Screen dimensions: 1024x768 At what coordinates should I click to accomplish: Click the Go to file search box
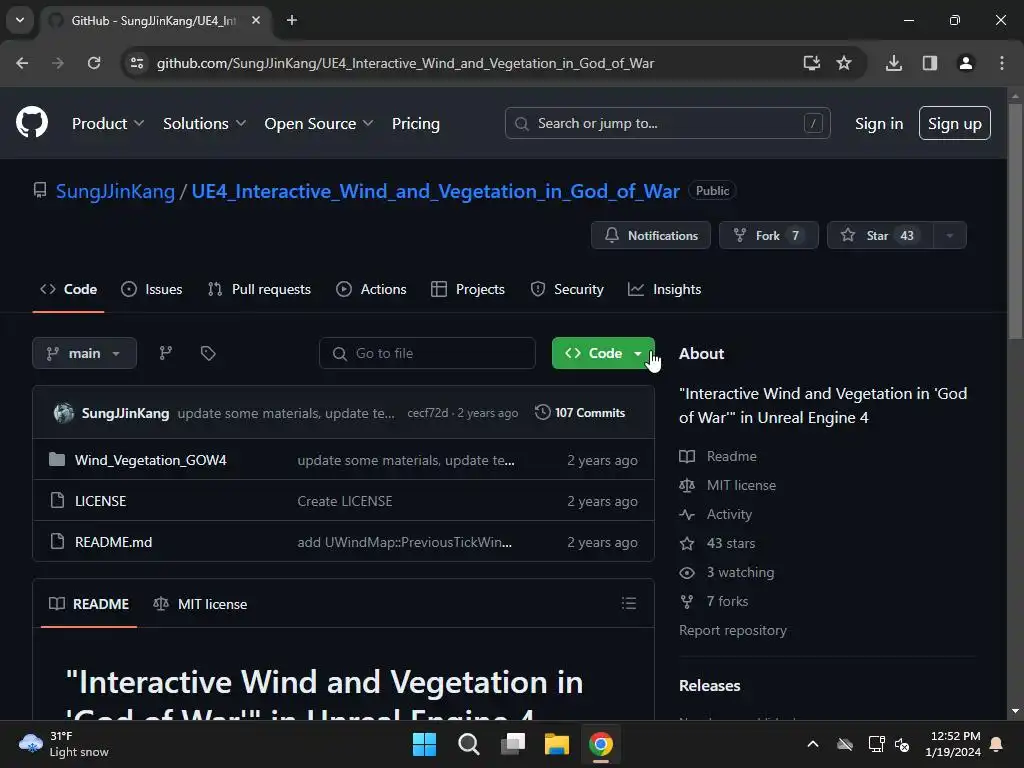pos(427,353)
